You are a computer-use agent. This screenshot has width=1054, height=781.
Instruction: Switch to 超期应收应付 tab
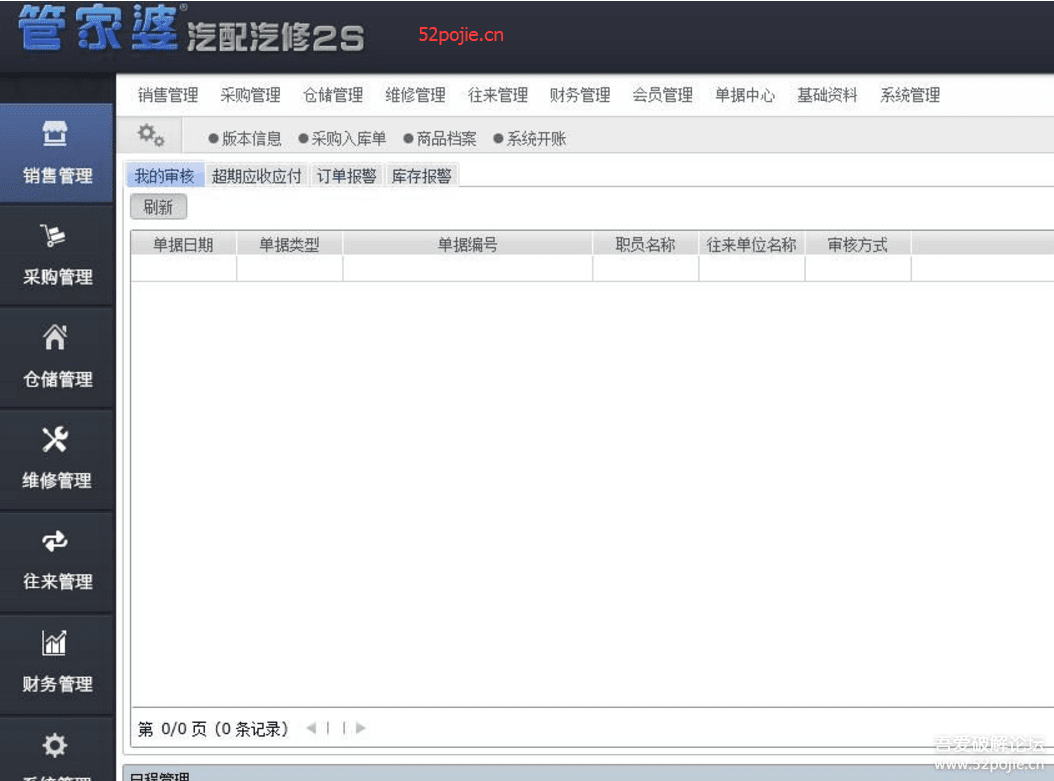pos(256,176)
